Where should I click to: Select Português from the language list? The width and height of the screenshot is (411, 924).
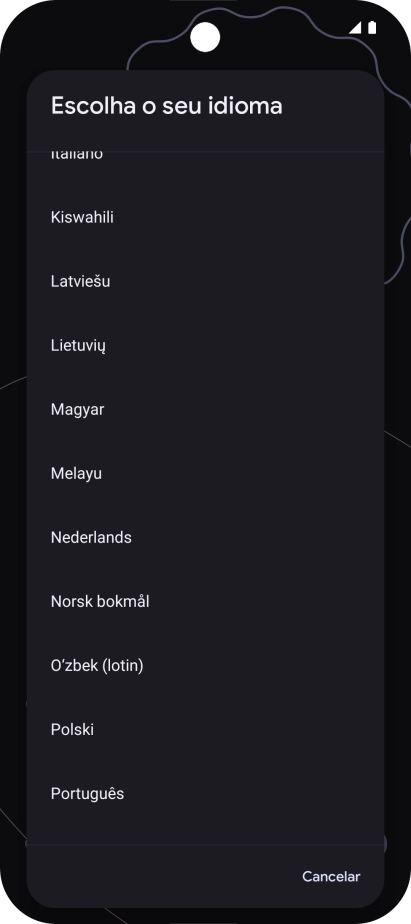tap(205, 794)
